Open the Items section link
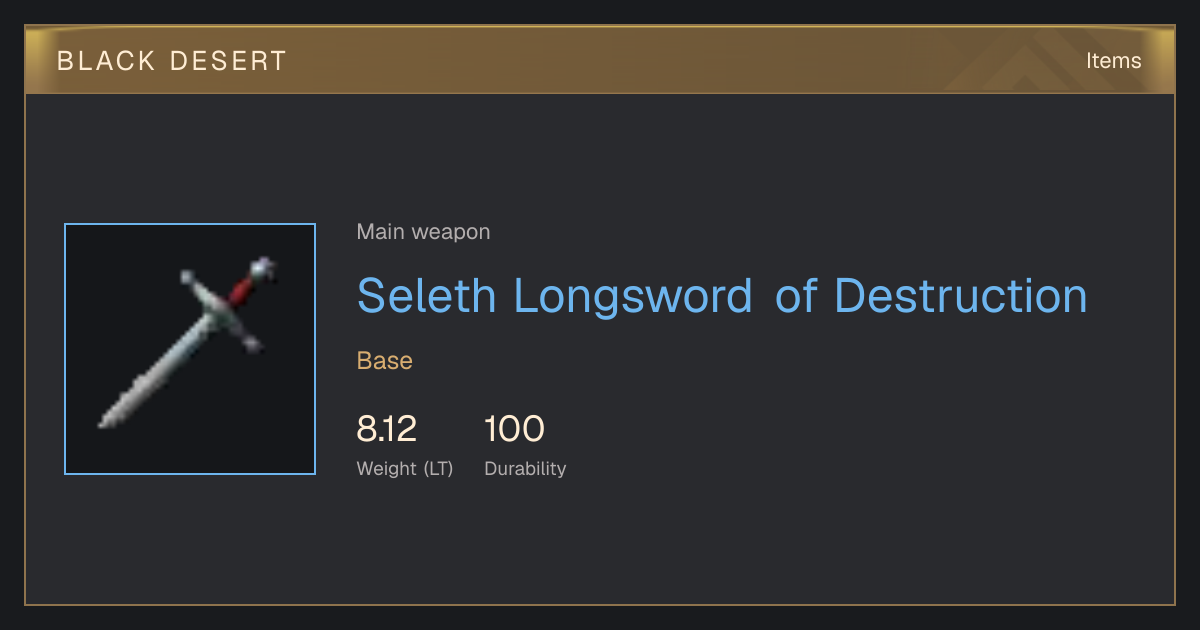The width and height of the screenshot is (1200, 630). click(x=1113, y=60)
